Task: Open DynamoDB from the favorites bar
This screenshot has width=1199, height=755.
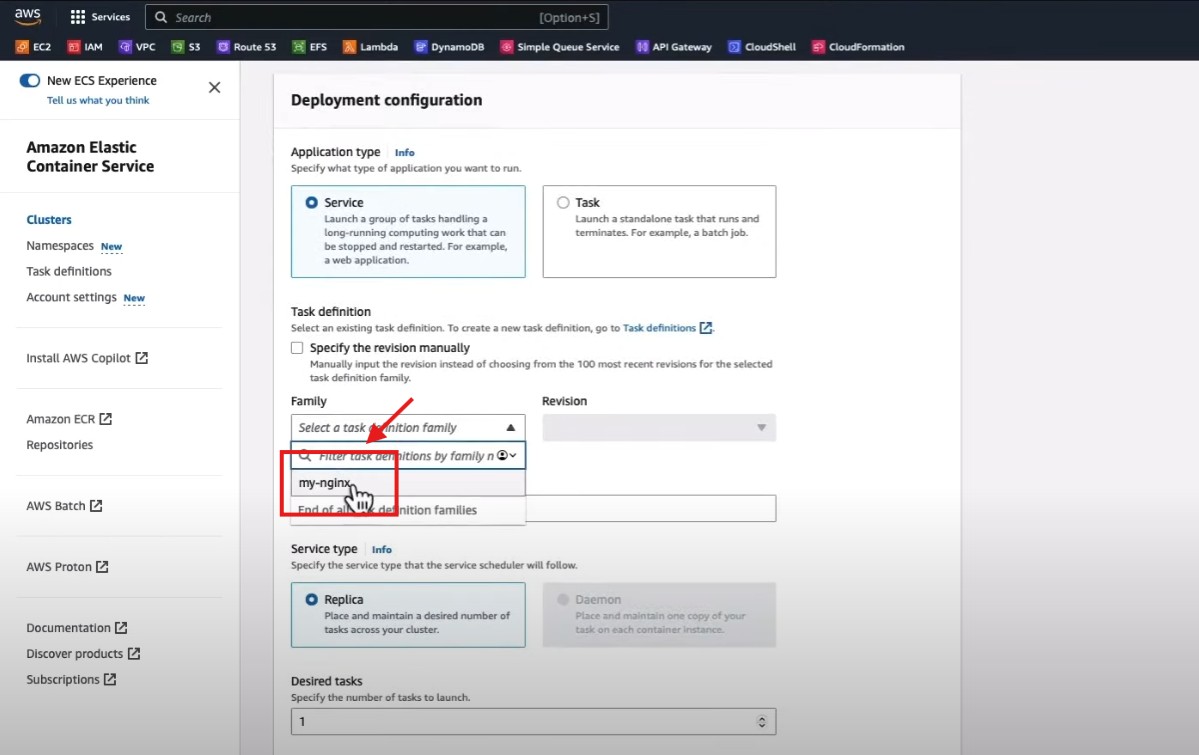Action: click(449, 47)
